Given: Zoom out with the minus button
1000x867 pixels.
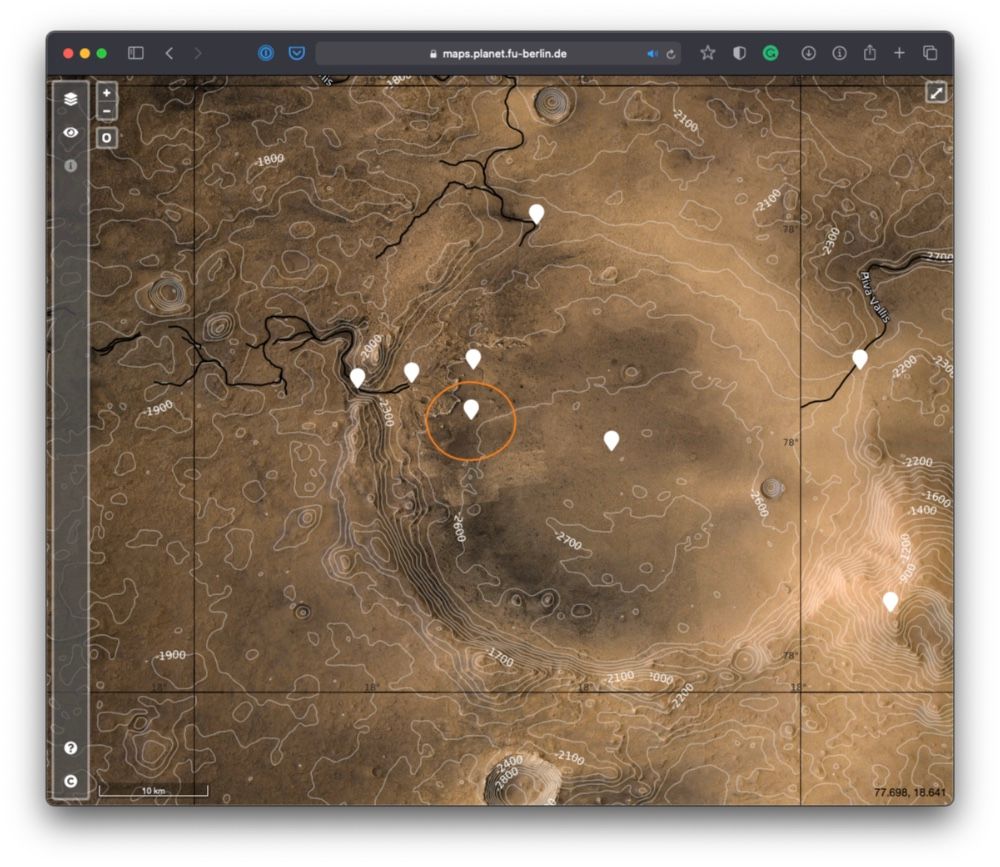Looking at the screenshot, I should pyautogui.click(x=107, y=110).
